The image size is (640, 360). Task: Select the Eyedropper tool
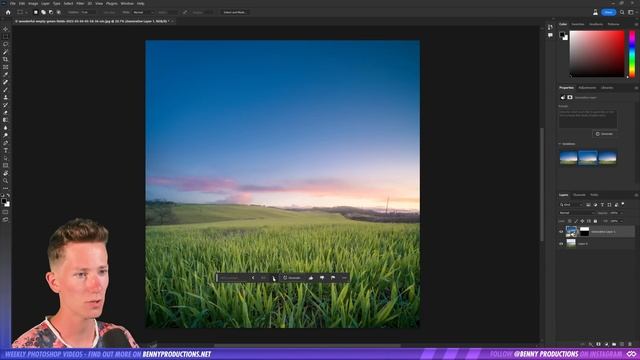(x=5, y=75)
